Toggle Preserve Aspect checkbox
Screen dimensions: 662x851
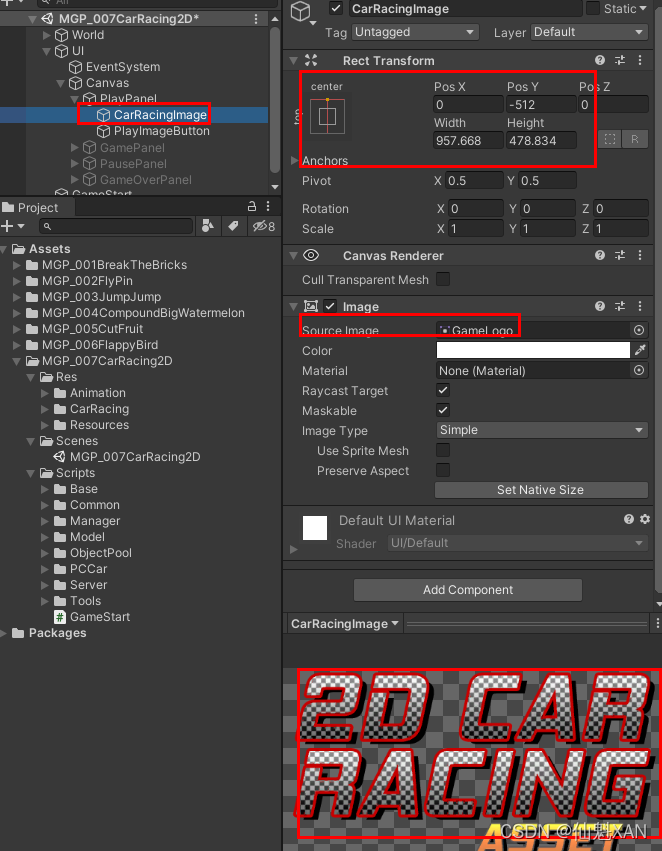443,470
